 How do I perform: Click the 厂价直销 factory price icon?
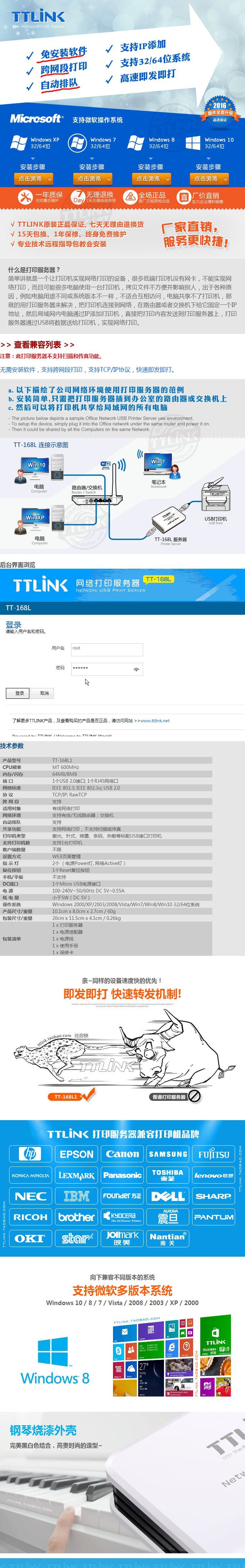(x=184, y=197)
